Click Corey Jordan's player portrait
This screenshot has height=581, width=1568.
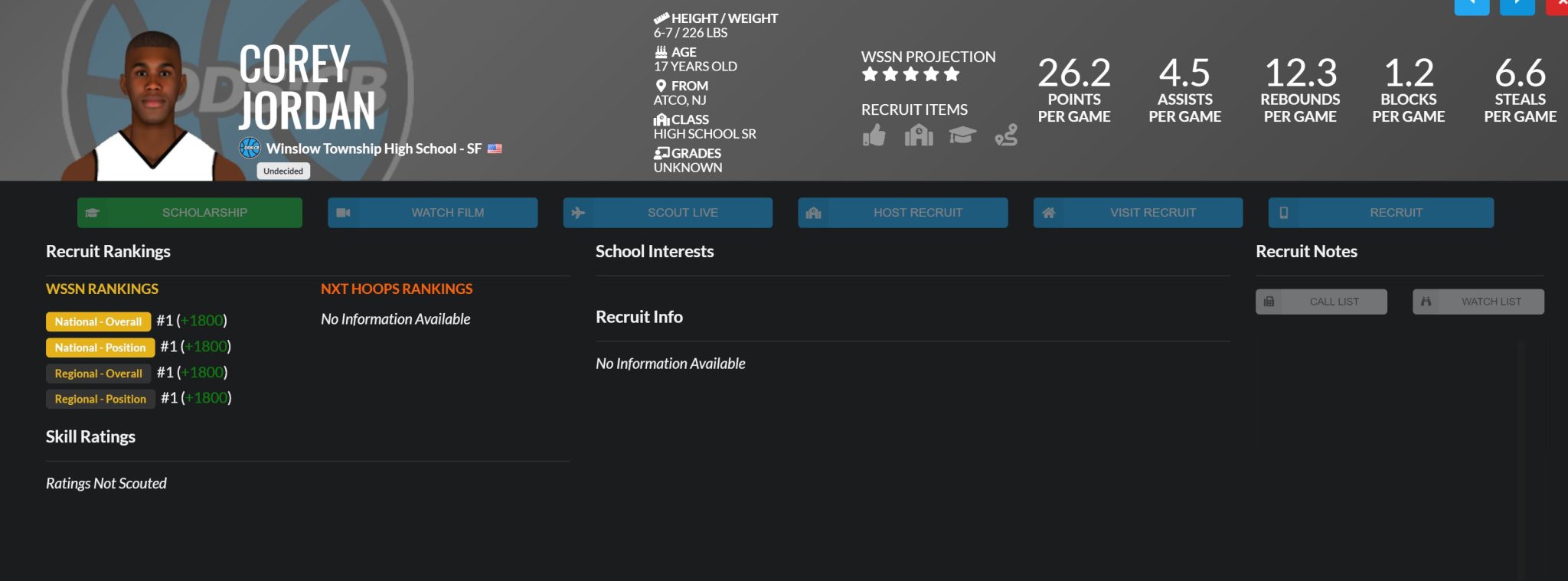pos(153,107)
